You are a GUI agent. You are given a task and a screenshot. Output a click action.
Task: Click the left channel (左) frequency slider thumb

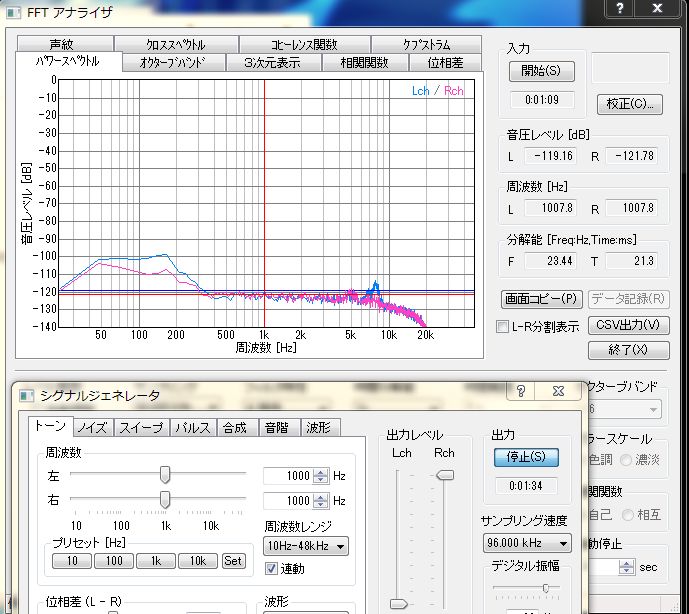tap(165, 475)
